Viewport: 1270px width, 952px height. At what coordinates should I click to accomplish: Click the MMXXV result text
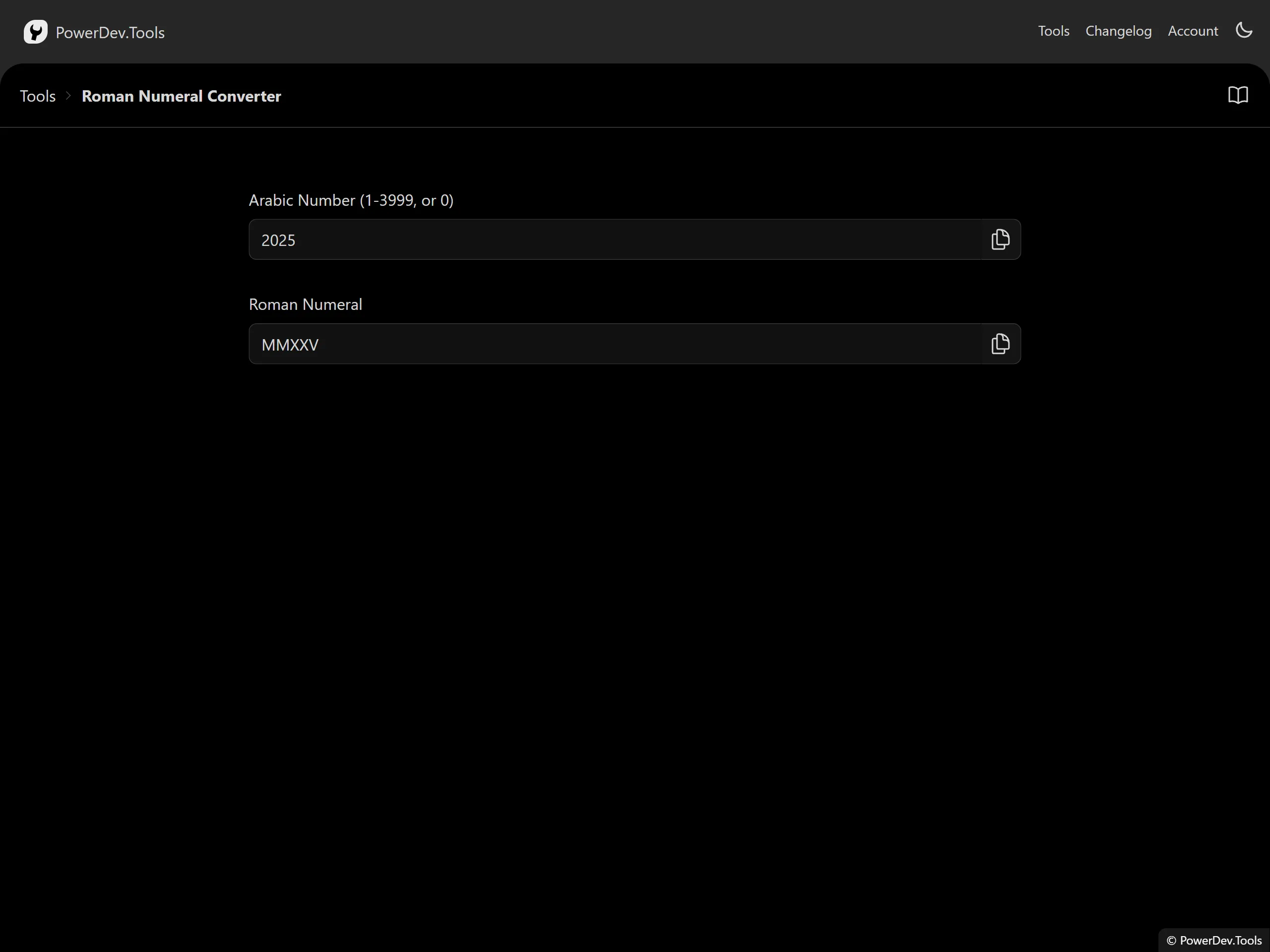click(290, 345)
